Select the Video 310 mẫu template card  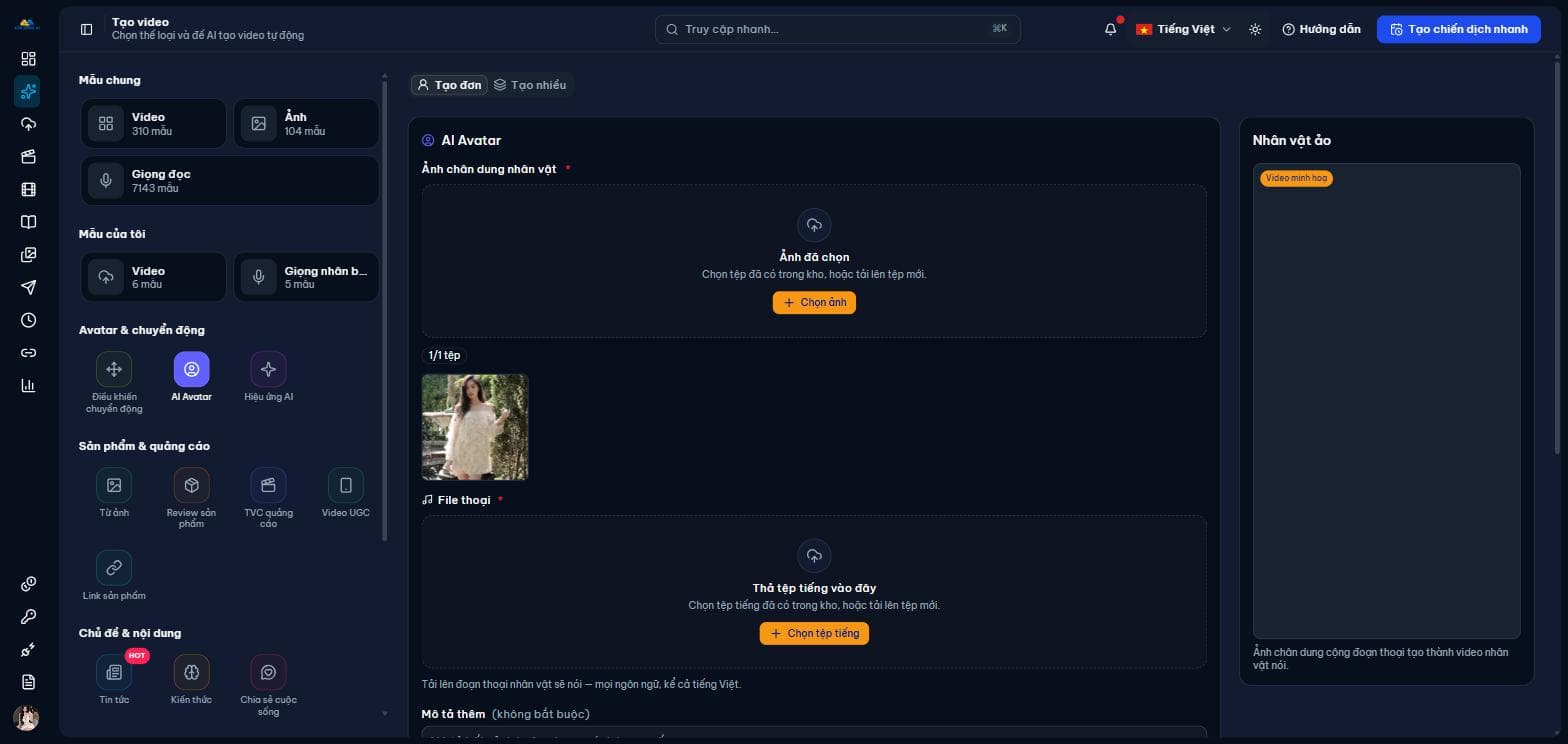(x=153, y=123)
